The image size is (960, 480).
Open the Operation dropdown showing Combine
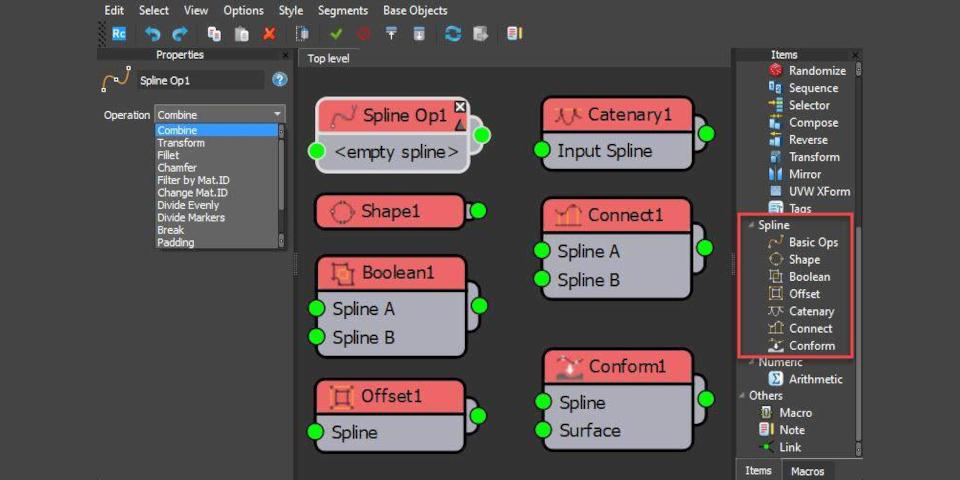pyautogui.click(x=220, y=114)
